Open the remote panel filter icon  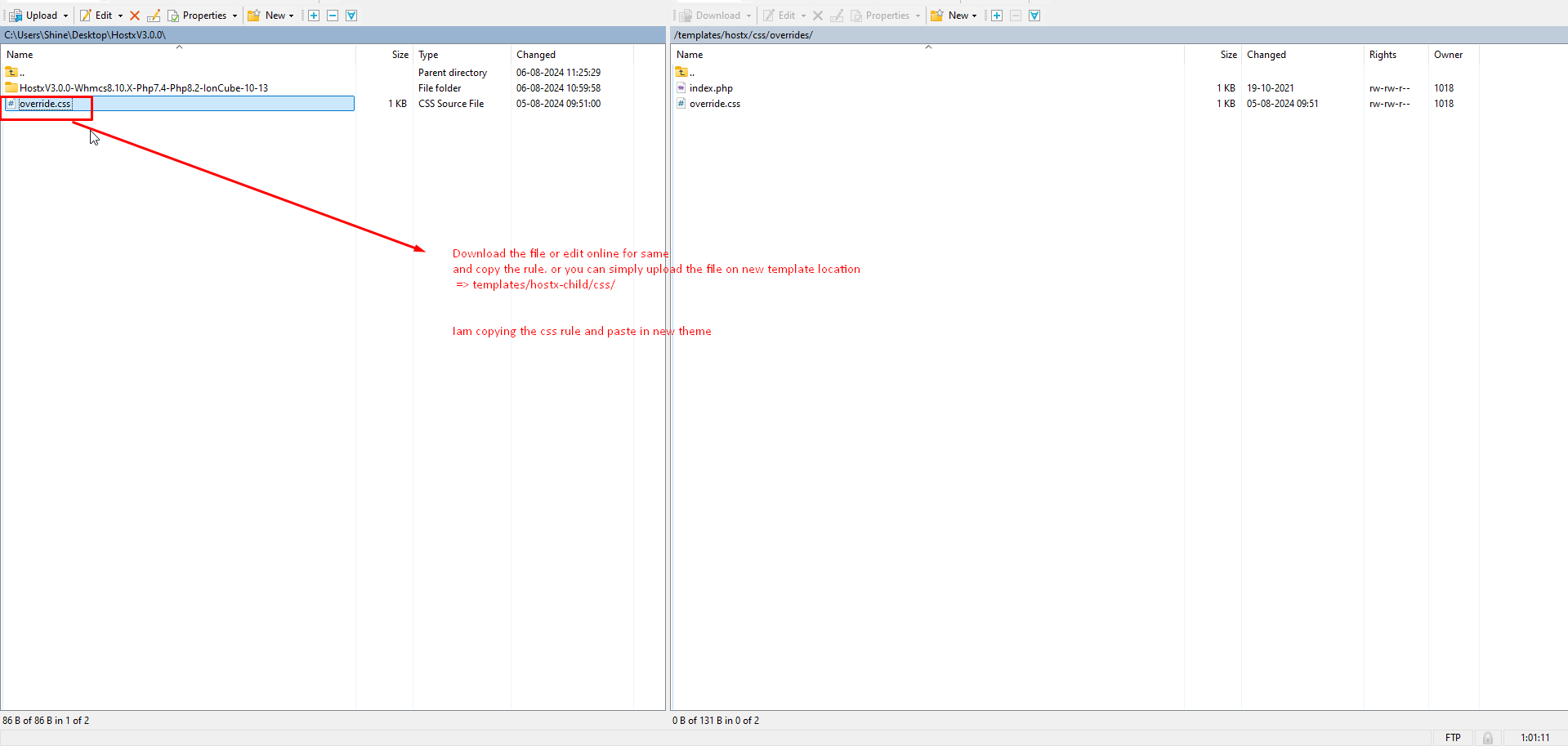1034,16
